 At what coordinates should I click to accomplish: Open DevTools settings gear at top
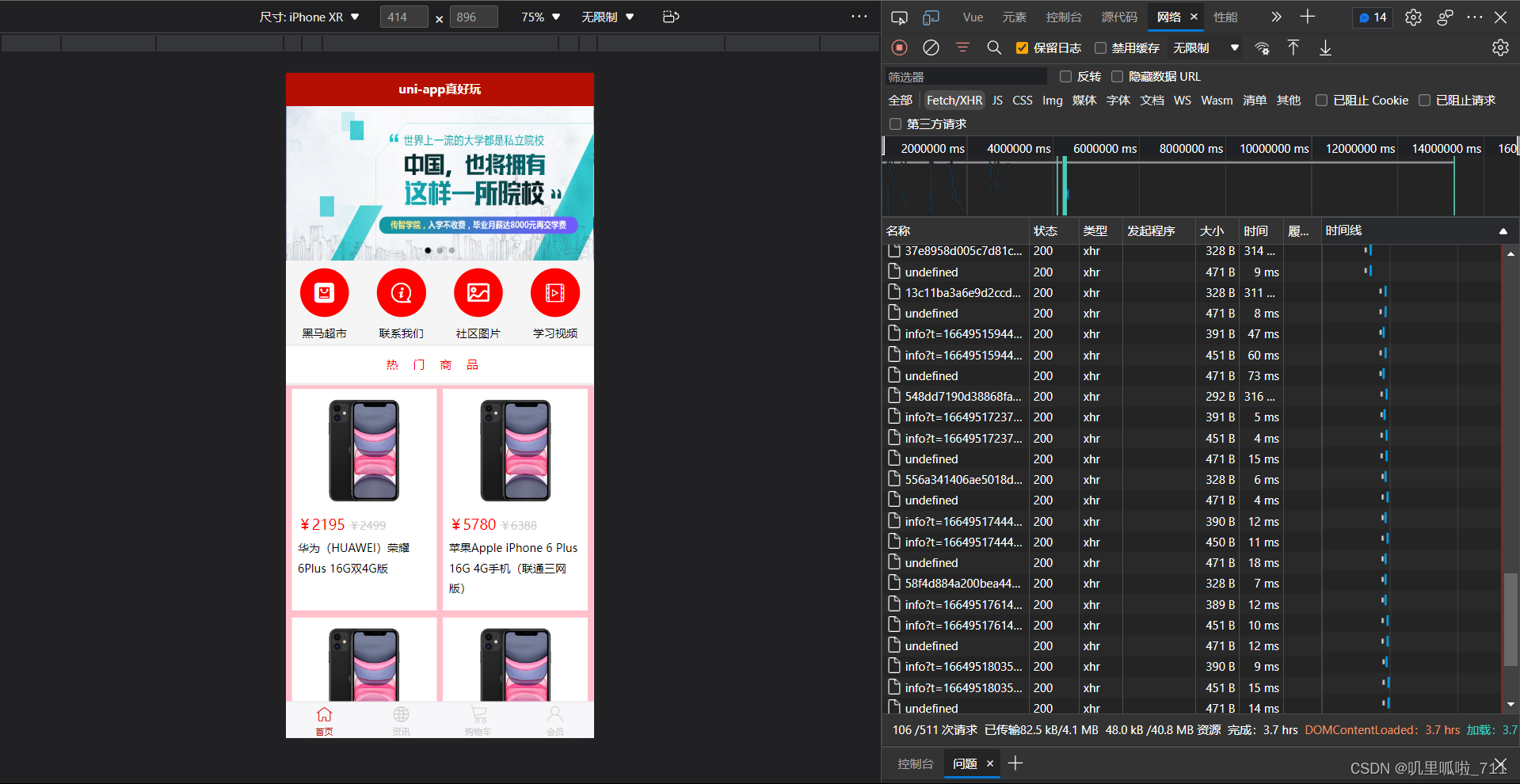click(1413, 17)
